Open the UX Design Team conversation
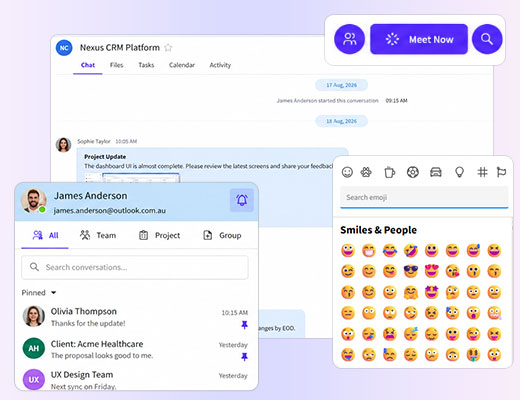The image size is (520, 400). 135,379
